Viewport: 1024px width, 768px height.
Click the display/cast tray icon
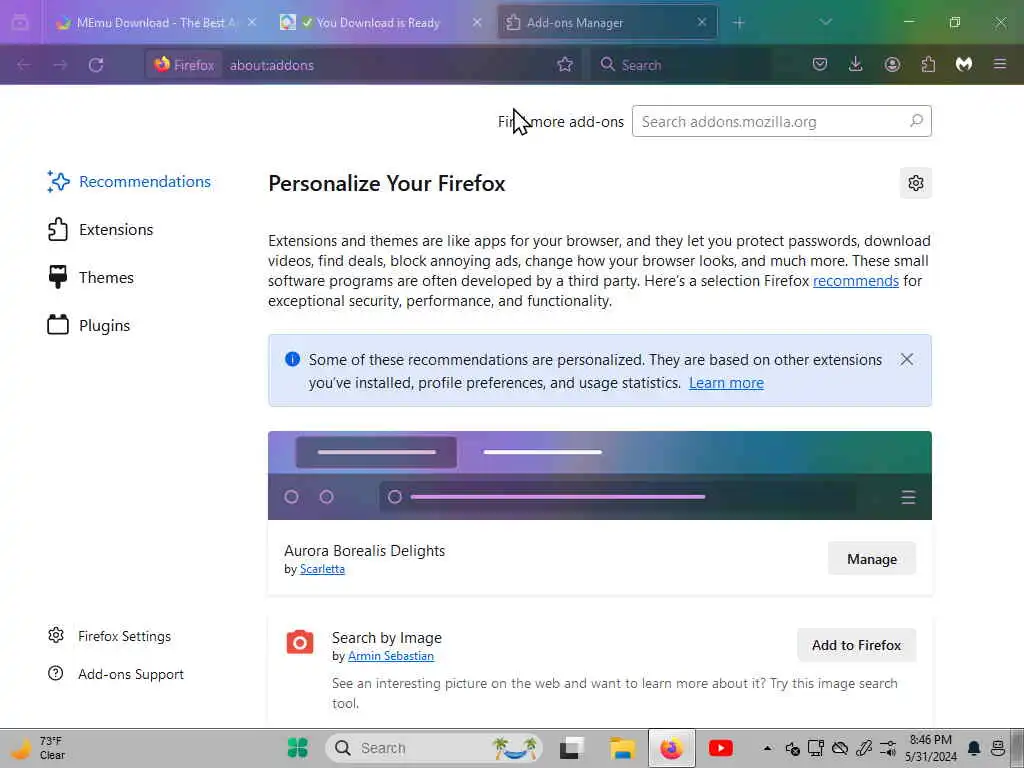[x=816, y=748]
